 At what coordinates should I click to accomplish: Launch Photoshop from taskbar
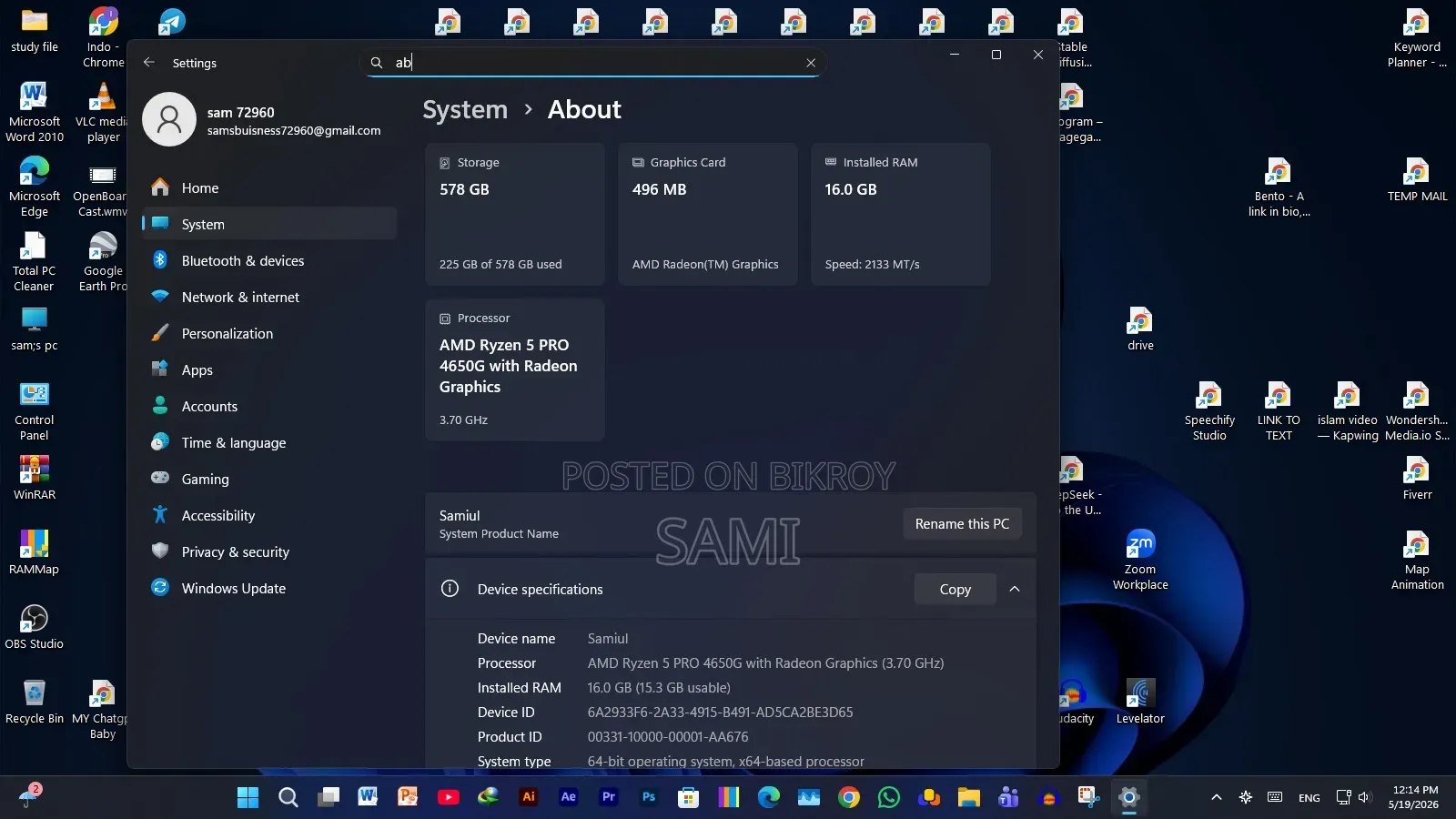(648, 797)
